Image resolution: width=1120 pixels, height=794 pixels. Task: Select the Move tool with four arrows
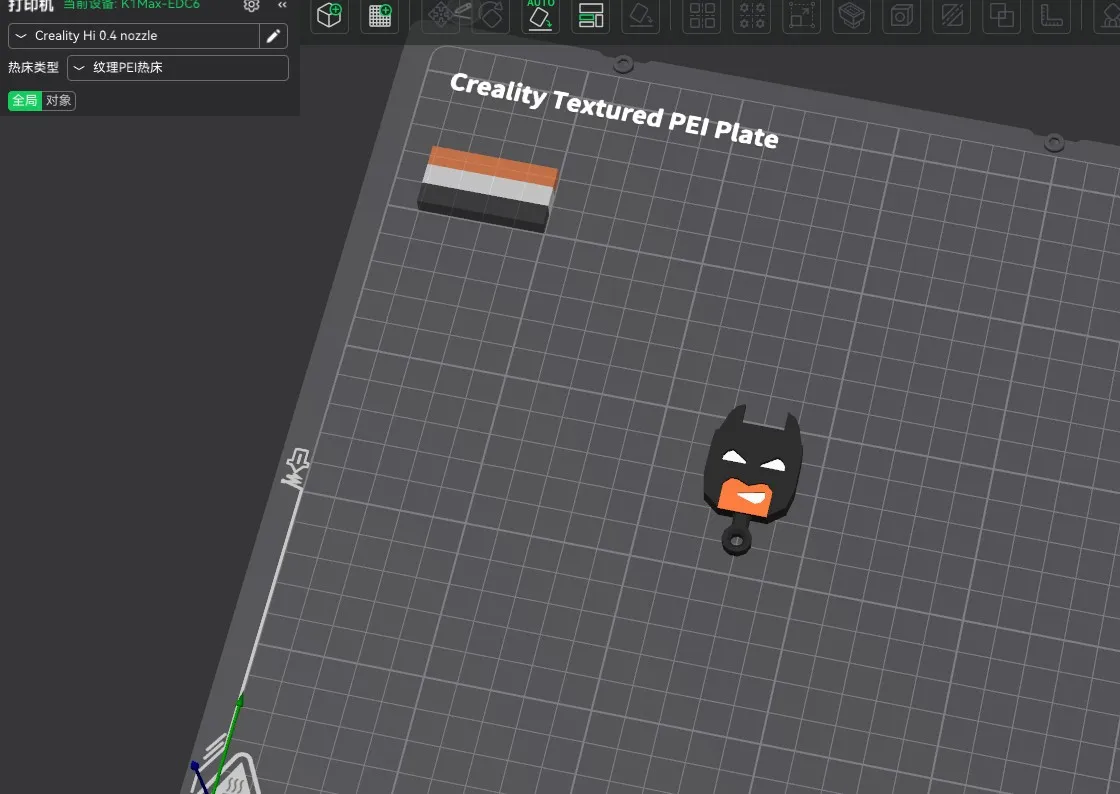(441, 15)
